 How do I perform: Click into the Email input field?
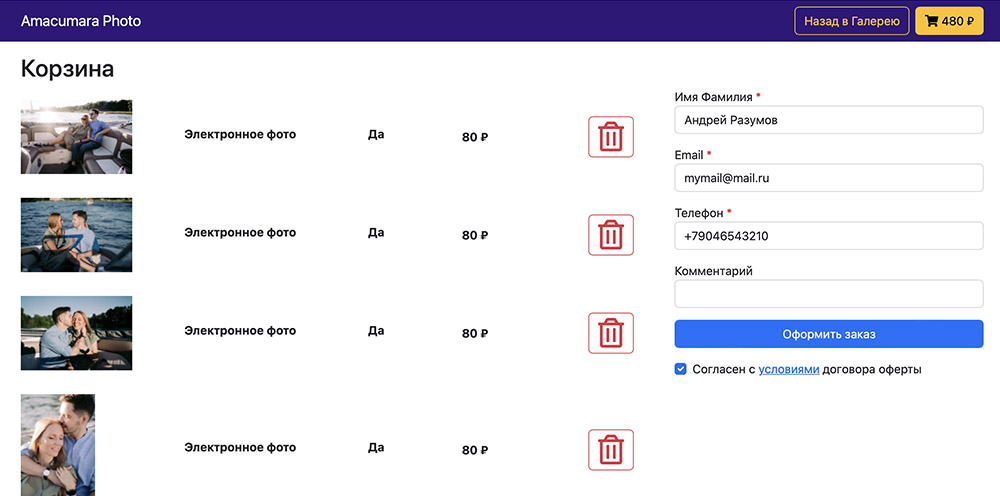click(828, 178)
